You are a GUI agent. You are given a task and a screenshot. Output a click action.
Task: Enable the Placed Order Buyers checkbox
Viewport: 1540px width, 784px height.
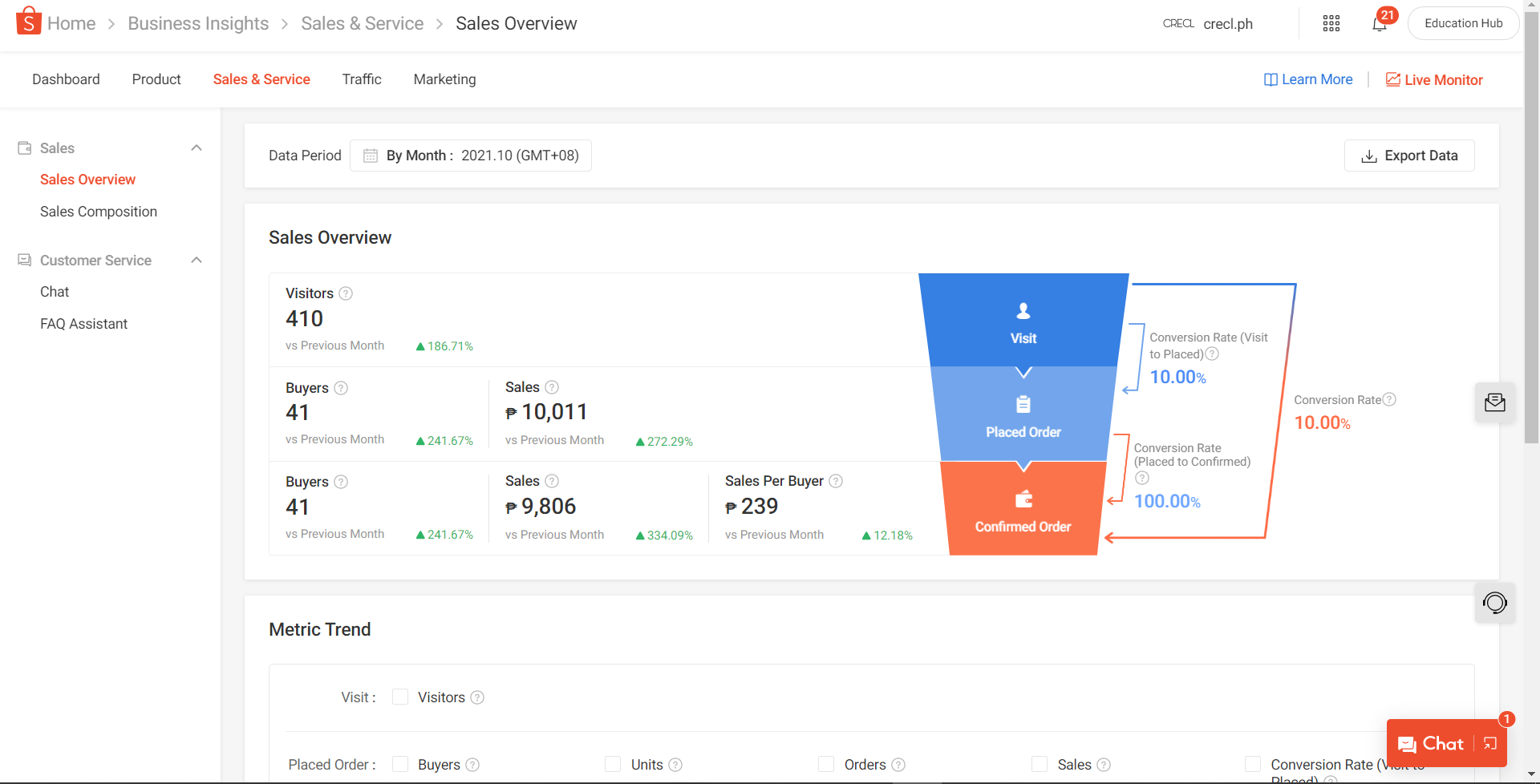(400, 764)
